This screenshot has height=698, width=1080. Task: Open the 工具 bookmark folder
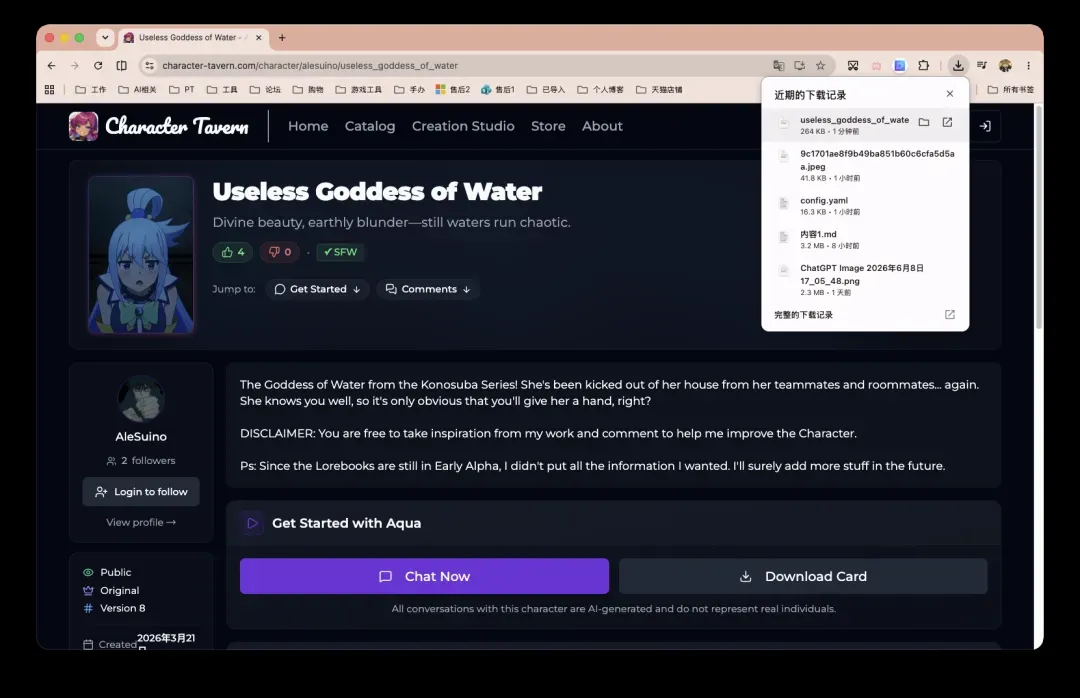[x=222, y=90]
